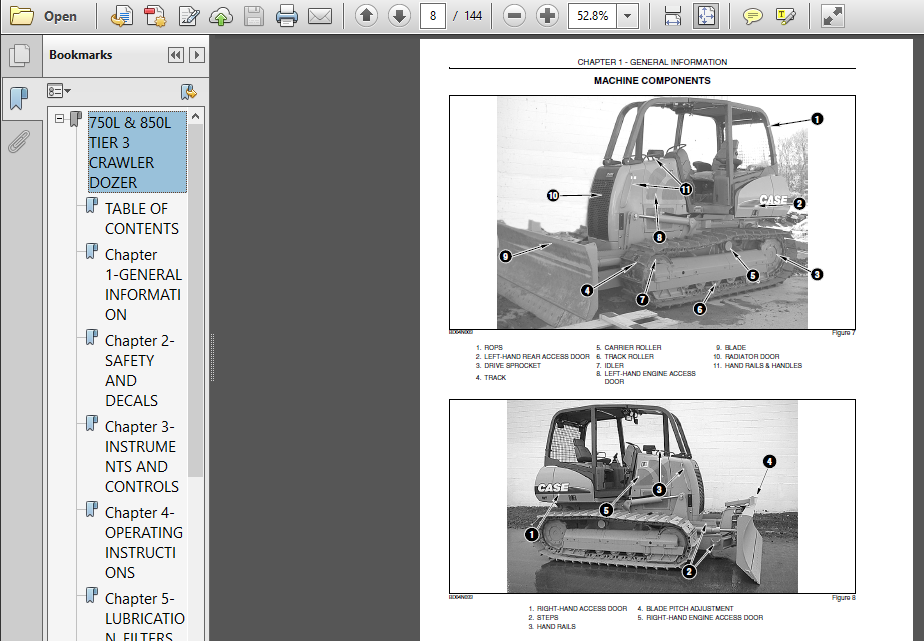Click the Figure 7 dozer photo
Screen dimensions: 924x641
pos(652,213)
